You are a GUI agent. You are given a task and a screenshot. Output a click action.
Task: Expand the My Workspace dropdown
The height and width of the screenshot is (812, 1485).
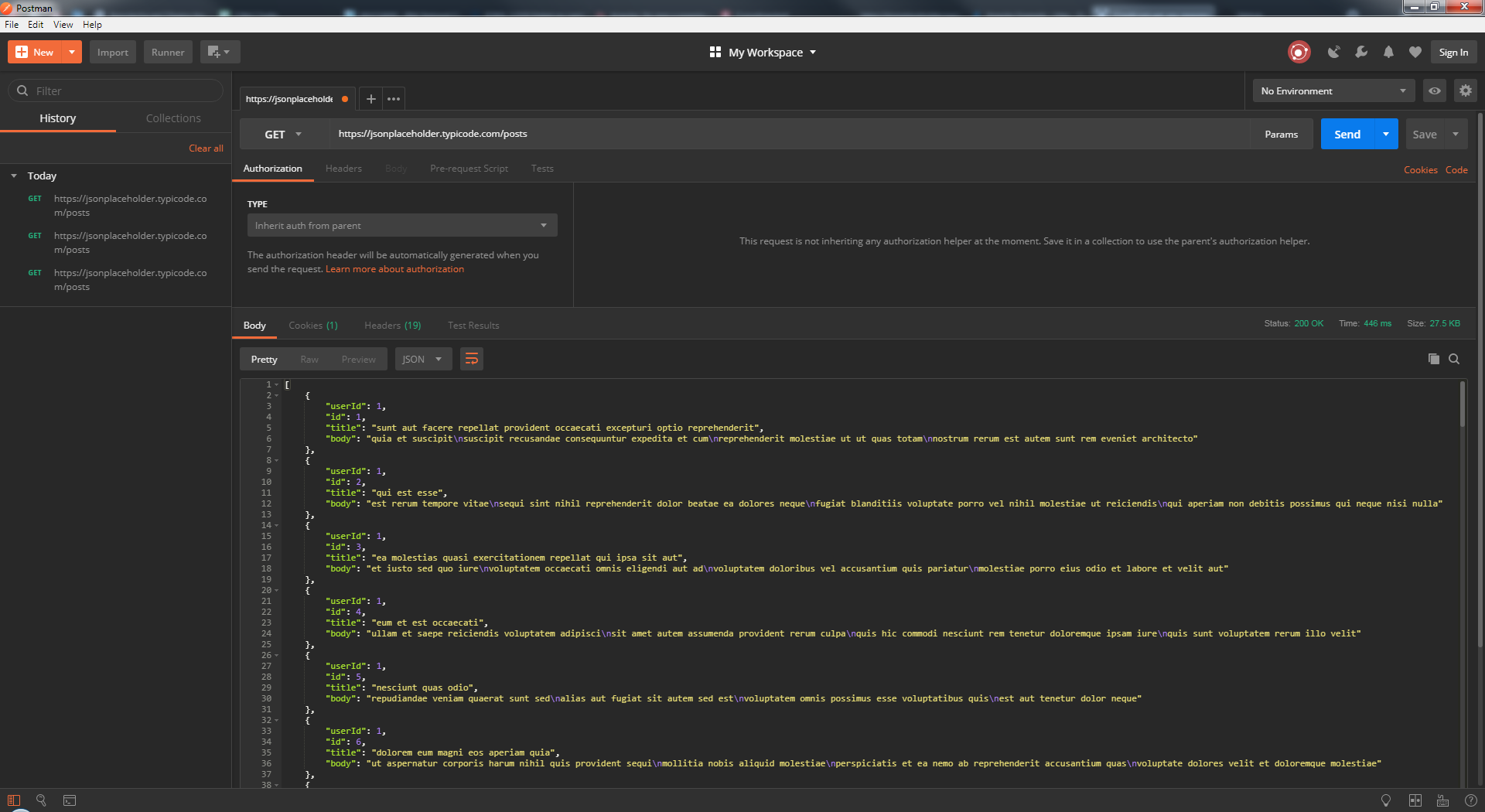coord(763,52)
